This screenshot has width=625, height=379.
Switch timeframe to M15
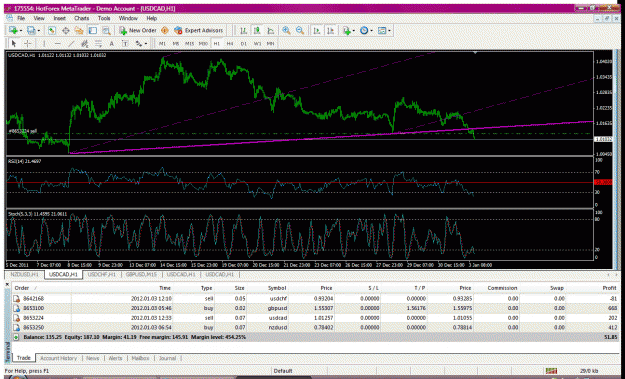click(x=189, y=43)
